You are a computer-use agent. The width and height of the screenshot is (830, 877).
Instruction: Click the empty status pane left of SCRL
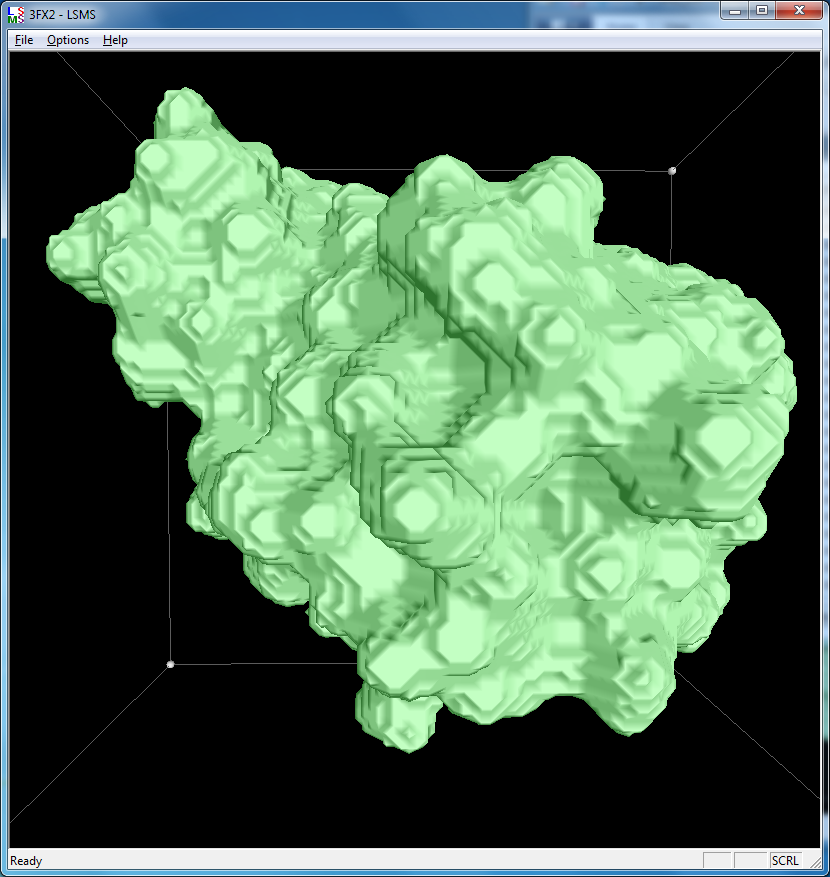750,861
